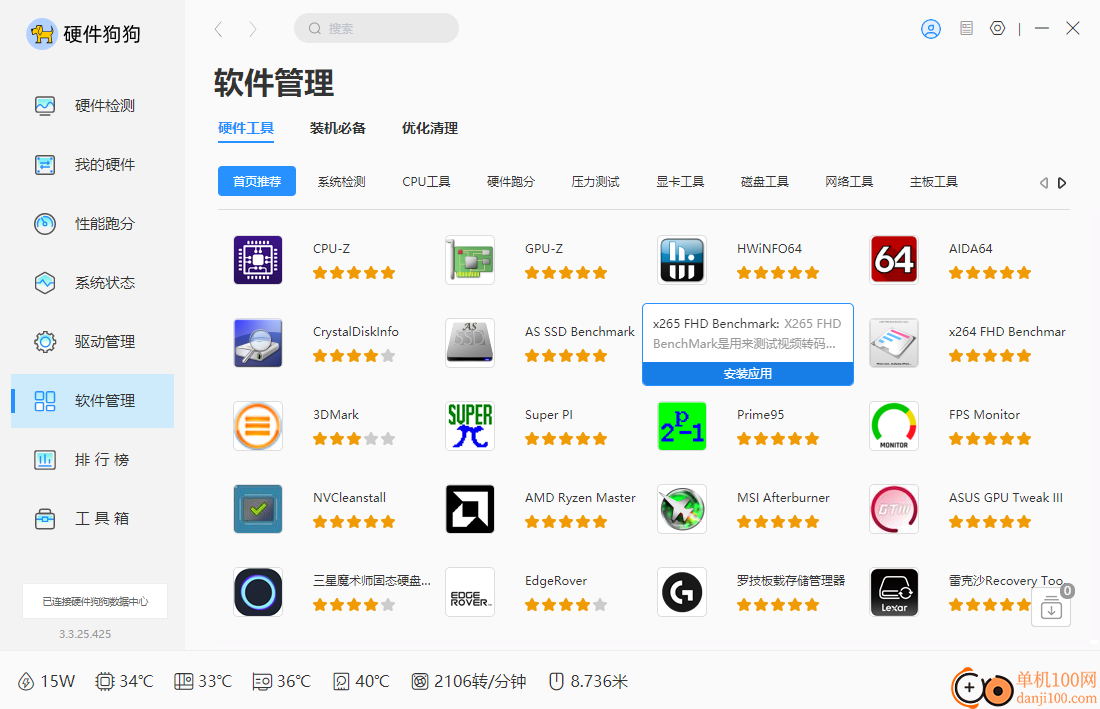Click the fan speed 2106转/分钟 indicator
Viewport: 1100px width, 709px height.
pyautogui.click(x=469, y=682)
